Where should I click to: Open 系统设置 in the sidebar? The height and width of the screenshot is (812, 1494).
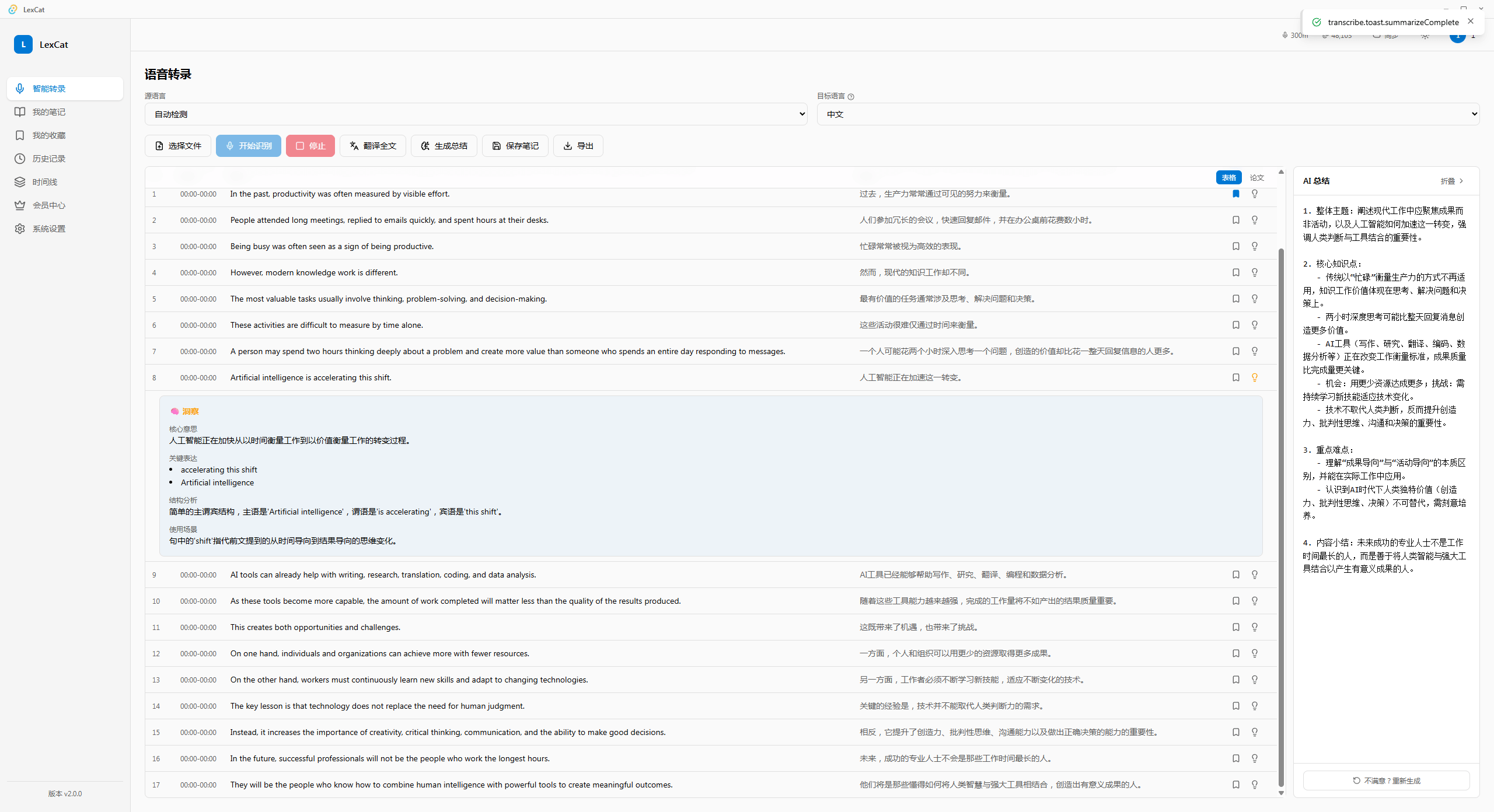tap(65, 229)
